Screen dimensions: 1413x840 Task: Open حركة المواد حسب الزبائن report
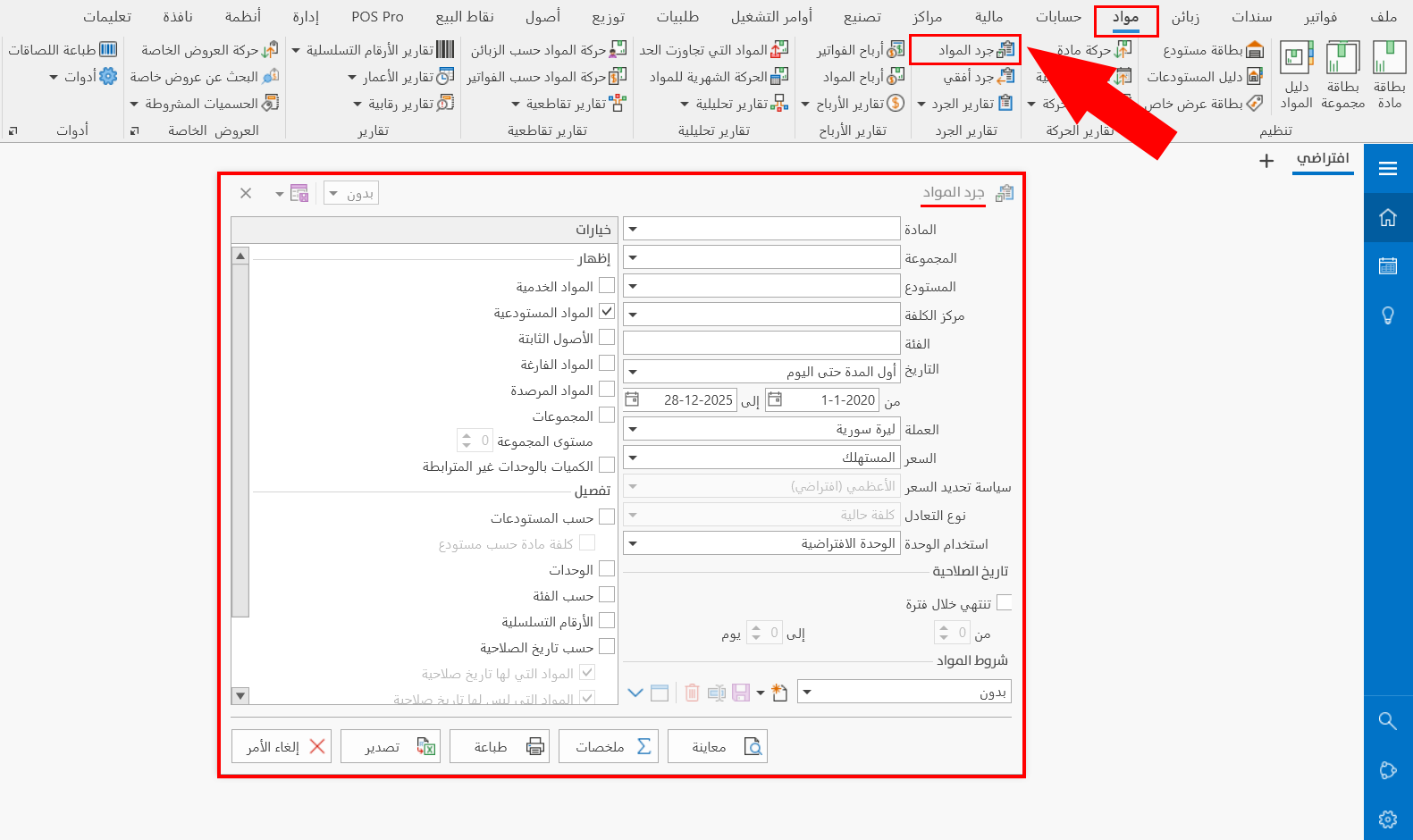[x=549, y=50]
